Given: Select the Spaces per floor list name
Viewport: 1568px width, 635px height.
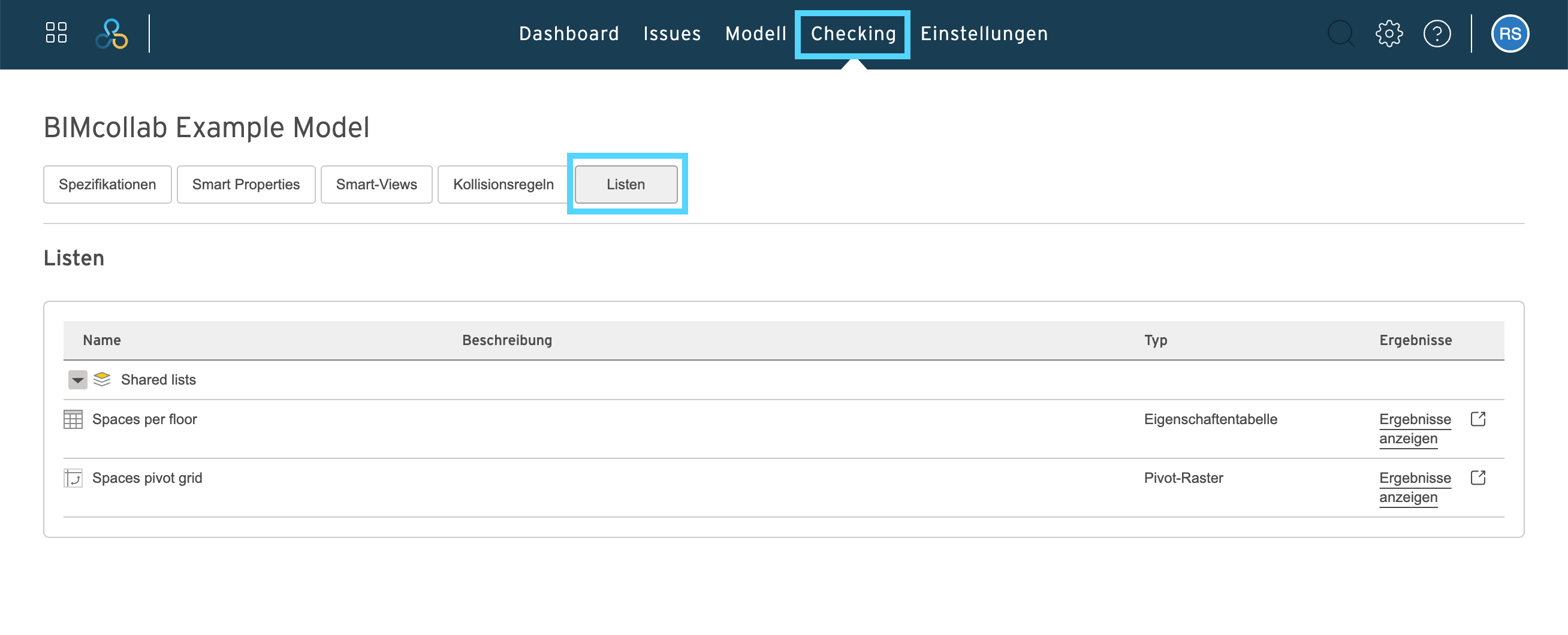Looking at the screenshot, I should pos(144,419).
